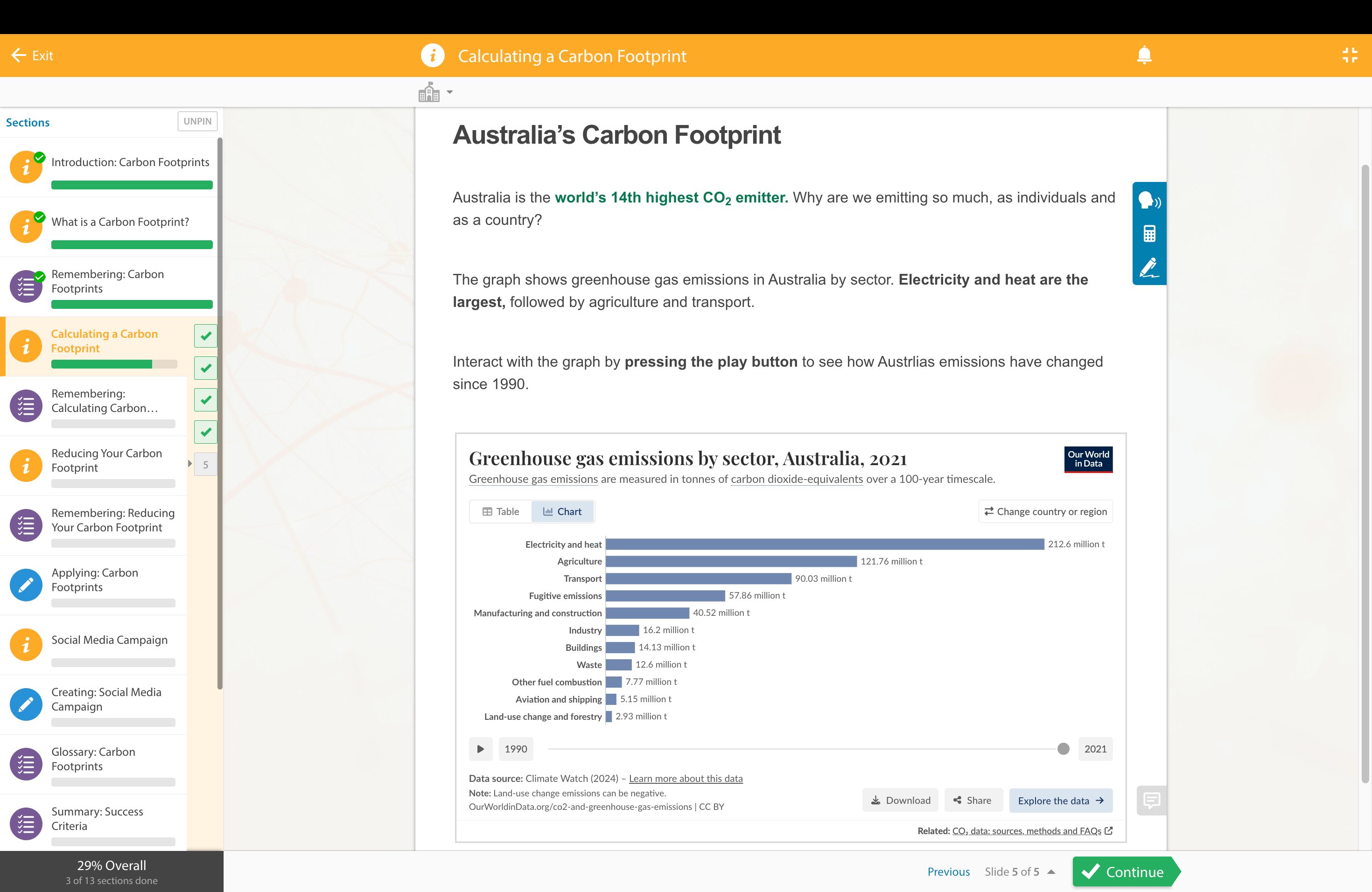Switch to the Table tab
The image size is (1372, 892).
click(x=501, y=511)
